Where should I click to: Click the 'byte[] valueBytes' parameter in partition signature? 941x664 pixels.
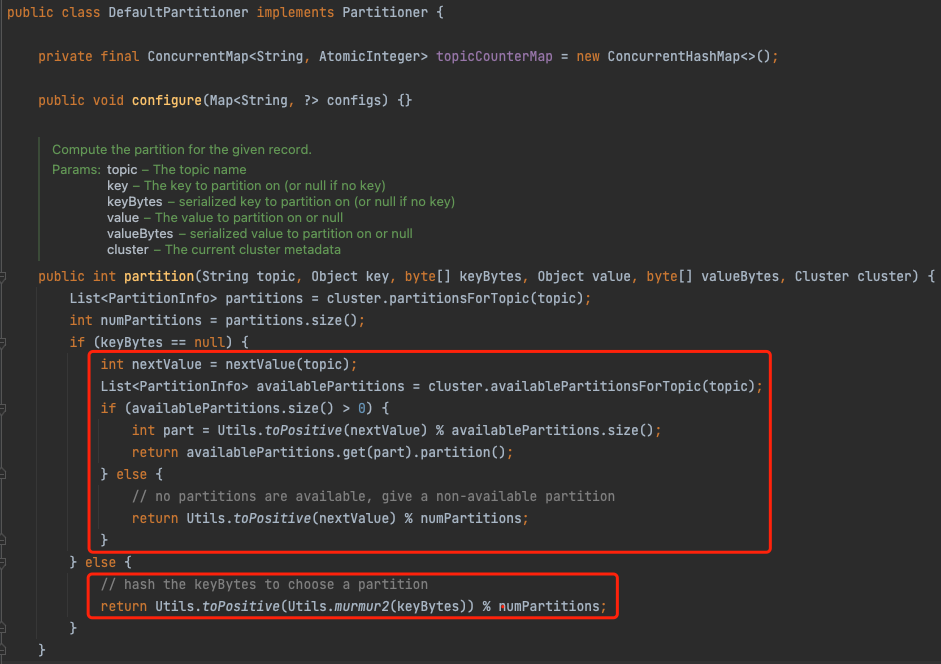[712, 277]
